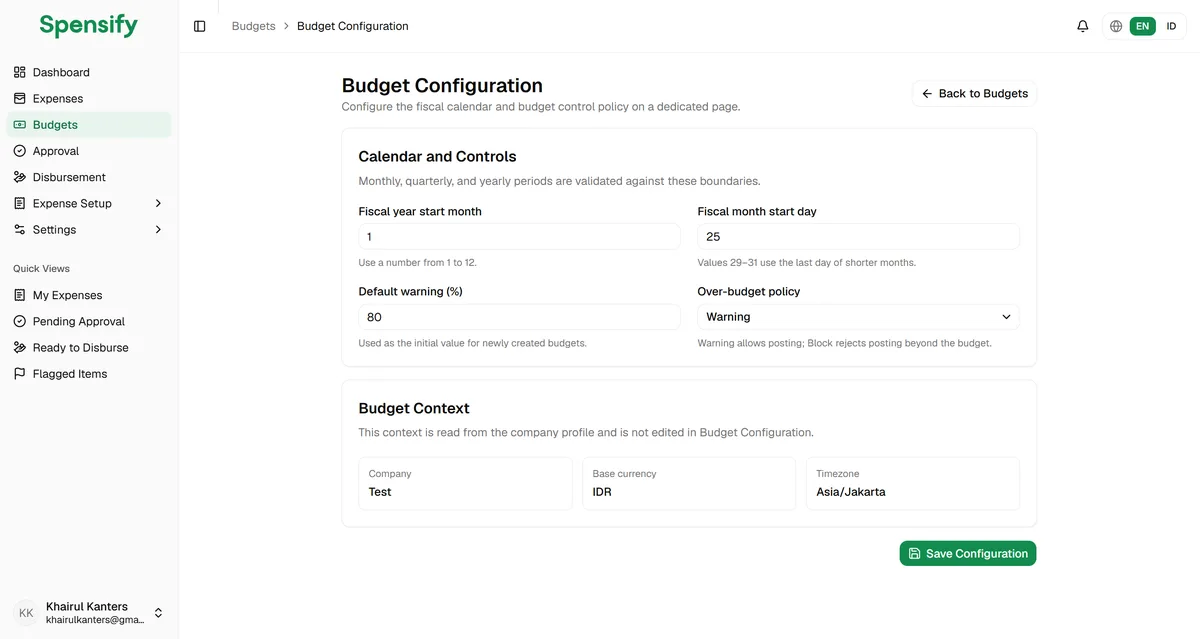Click the Expense Setup list icon

tap(20, 203)
